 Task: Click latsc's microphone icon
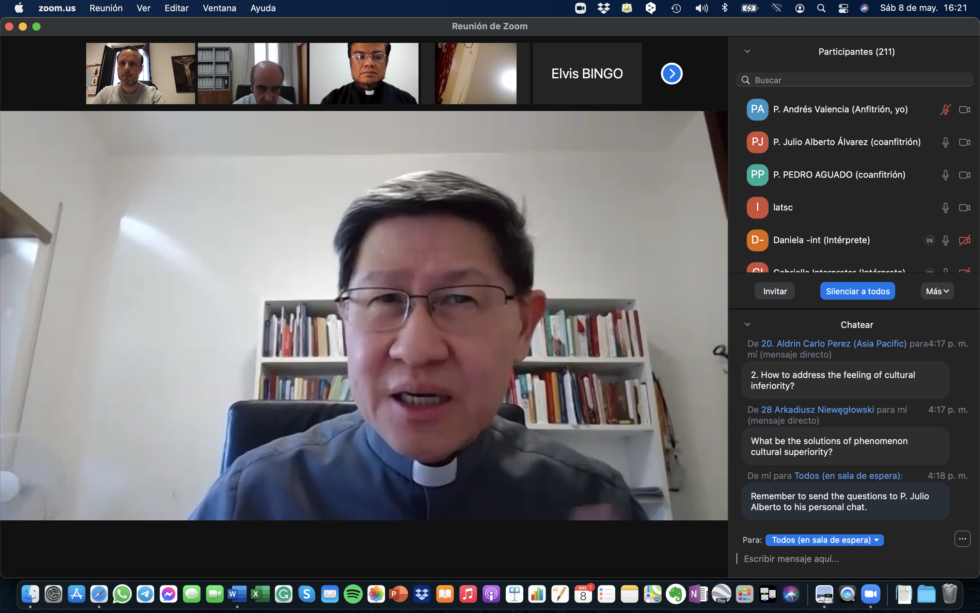[x=945, y=208]
